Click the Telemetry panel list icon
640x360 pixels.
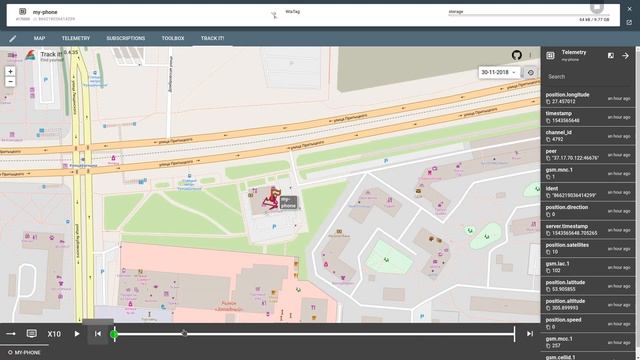coord(550,56)
